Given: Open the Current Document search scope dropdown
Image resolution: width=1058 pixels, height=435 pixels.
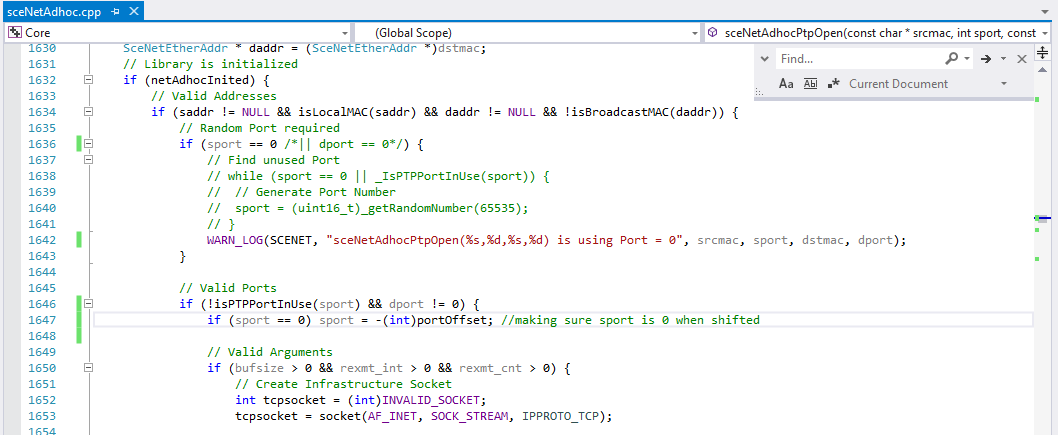Looking at the screenshot, I should (x=1004, y=84).
